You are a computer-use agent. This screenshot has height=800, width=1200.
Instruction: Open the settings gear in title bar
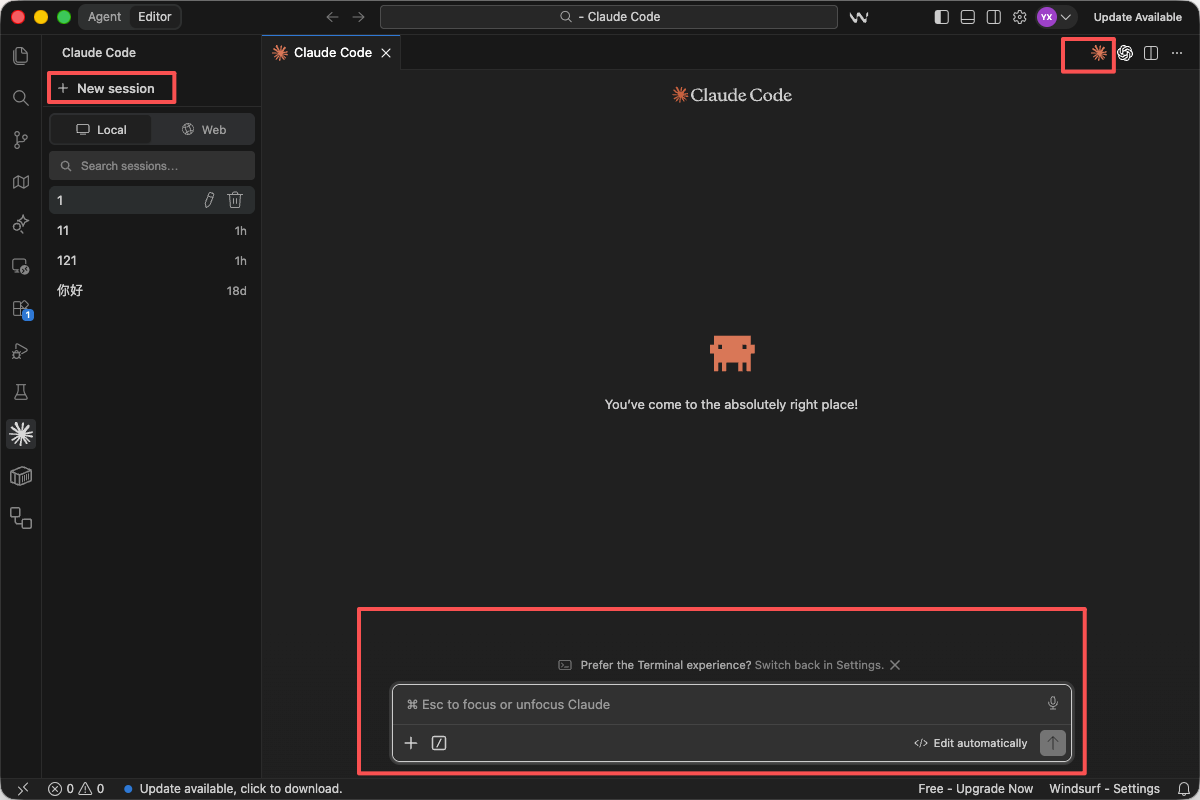point(1020,17)
